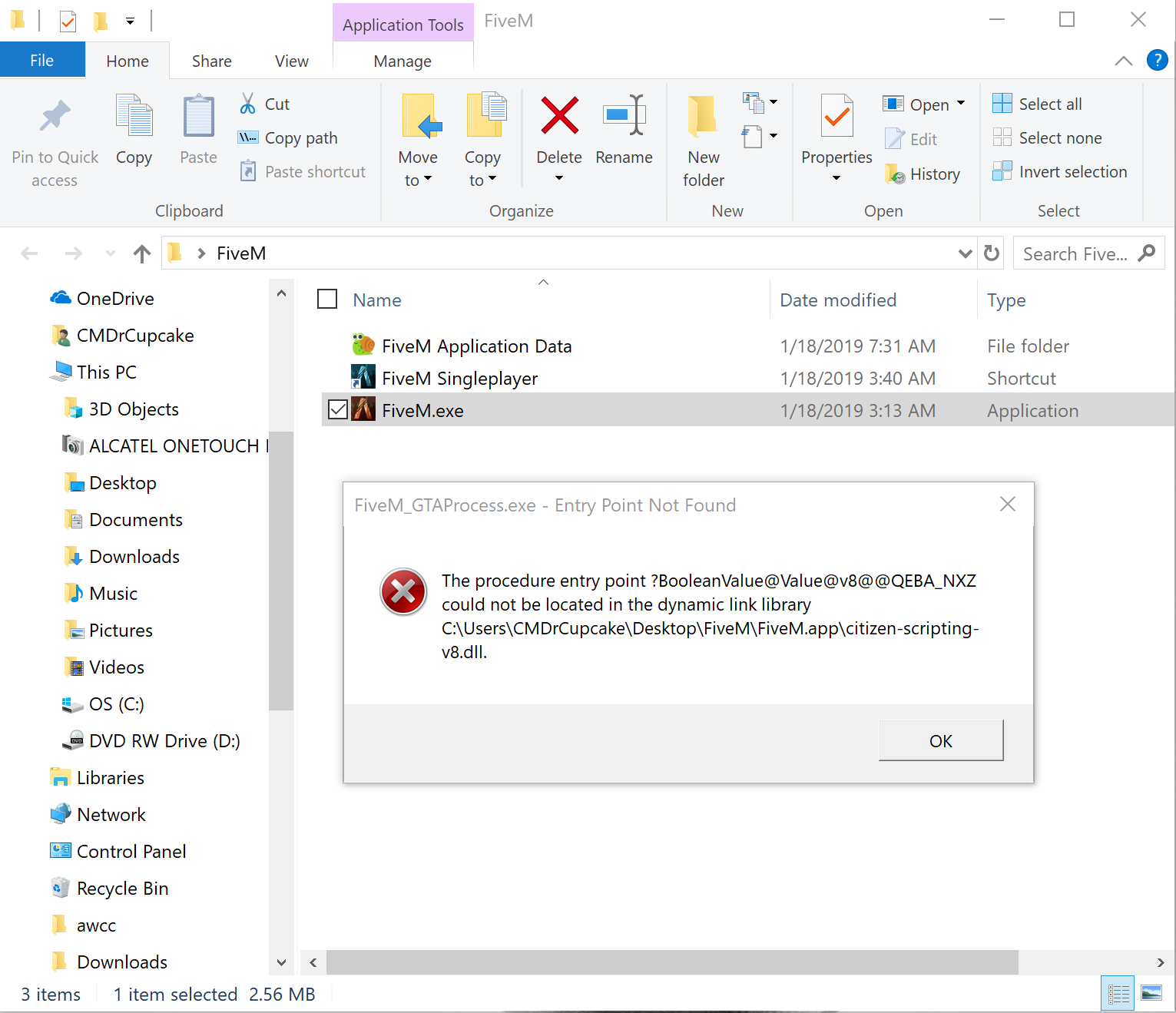Click the Pin to Quick access icon
Image resolution: width=1176 pixels, height=1013 pixels.
click(55, 116)
